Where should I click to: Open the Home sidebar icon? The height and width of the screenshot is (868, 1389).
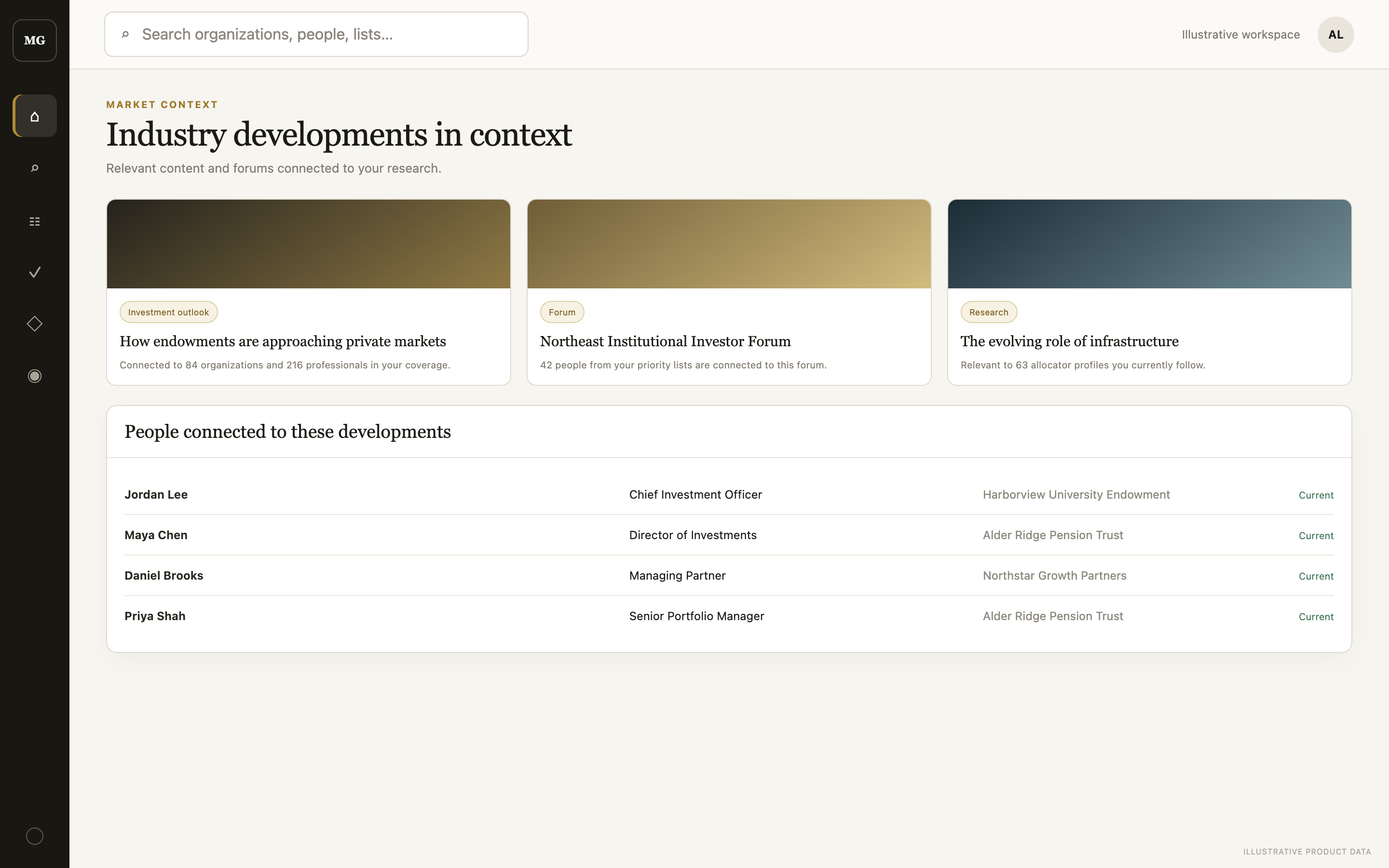(x=34, y=116)
